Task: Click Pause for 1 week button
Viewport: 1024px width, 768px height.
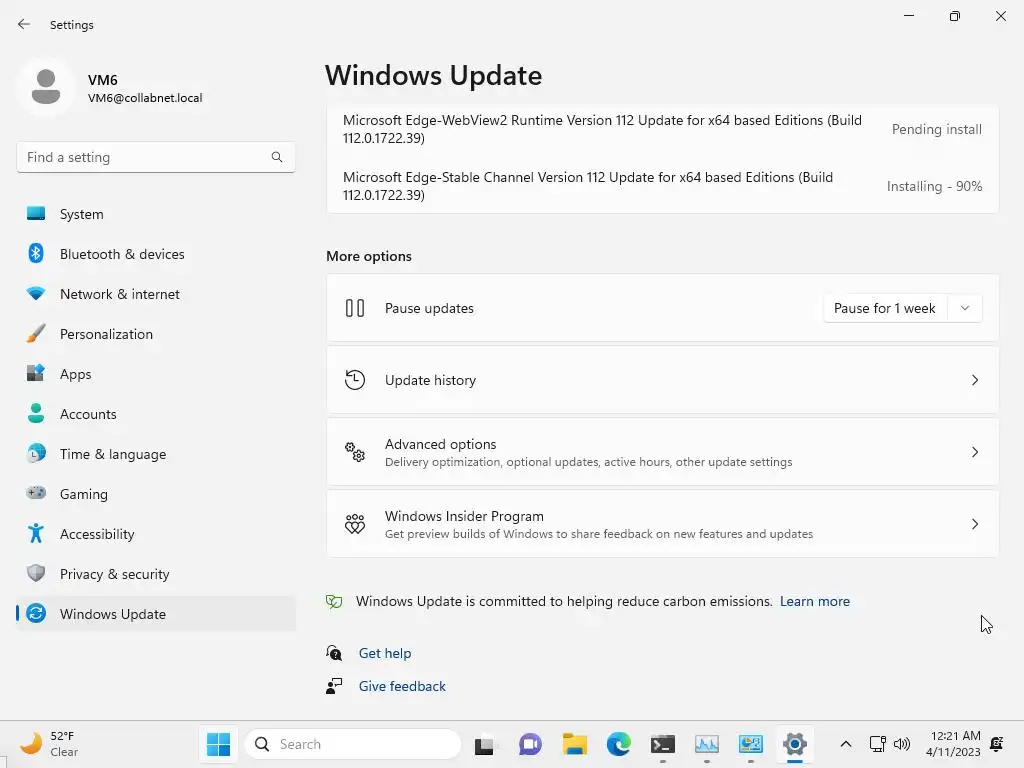Action: [x=885, y=308]
